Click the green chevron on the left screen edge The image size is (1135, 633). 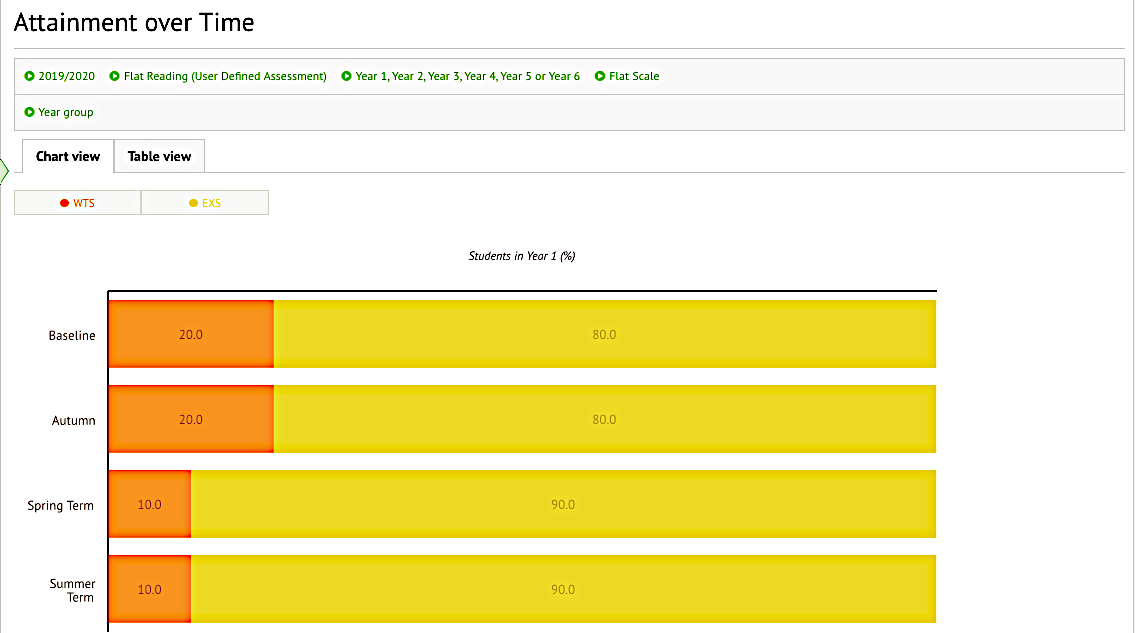[x=4, y=170]
